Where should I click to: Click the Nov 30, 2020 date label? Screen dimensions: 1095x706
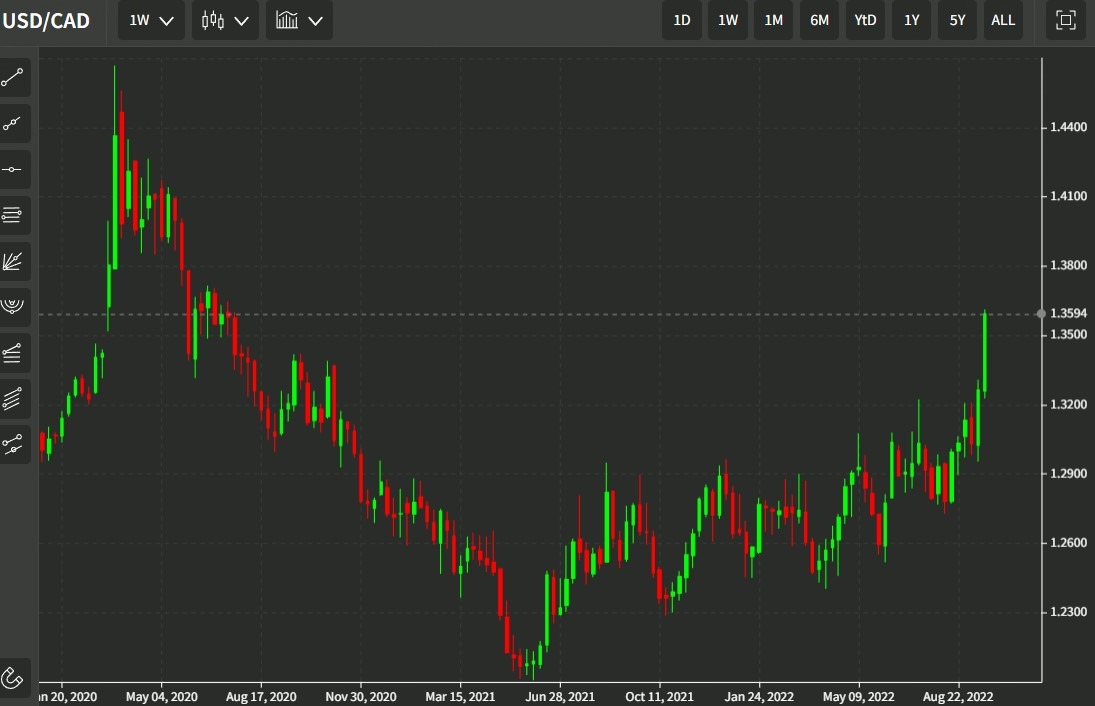[x=361, y=696]
